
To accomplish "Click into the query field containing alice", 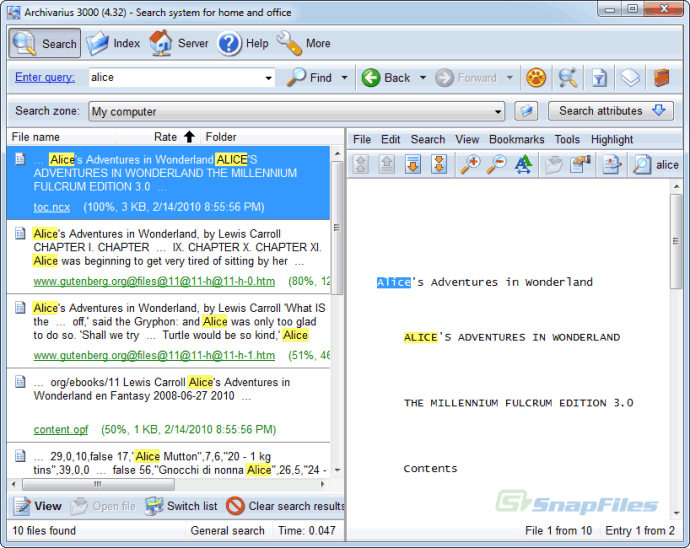I will pyautogui.click(x=175, y=77).
